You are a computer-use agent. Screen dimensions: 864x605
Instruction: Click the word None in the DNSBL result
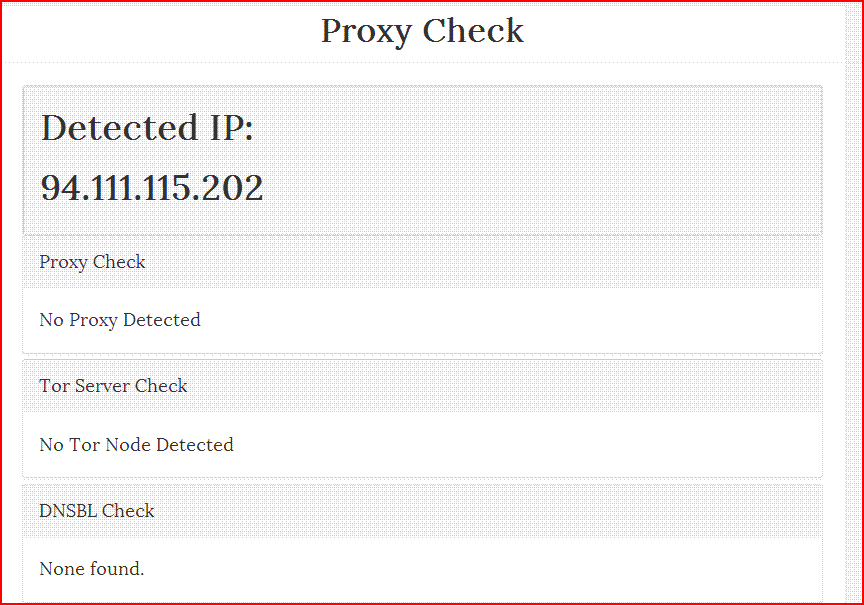[61, 569]
